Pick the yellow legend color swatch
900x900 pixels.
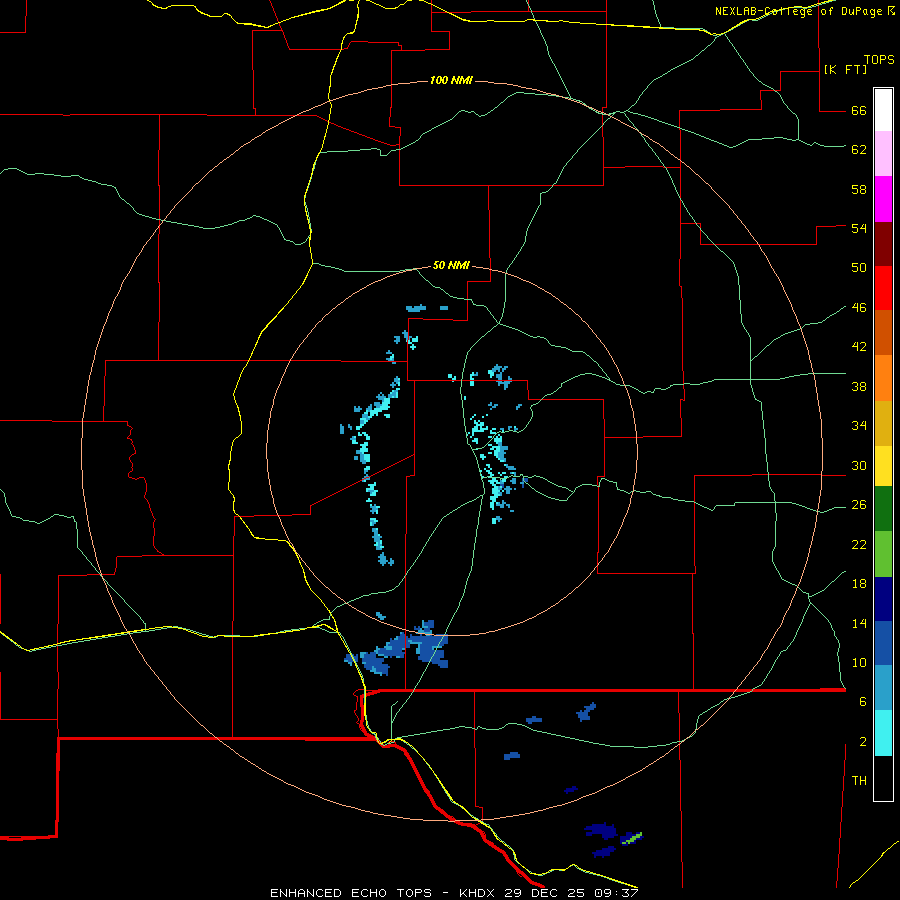tap(883, 466)
